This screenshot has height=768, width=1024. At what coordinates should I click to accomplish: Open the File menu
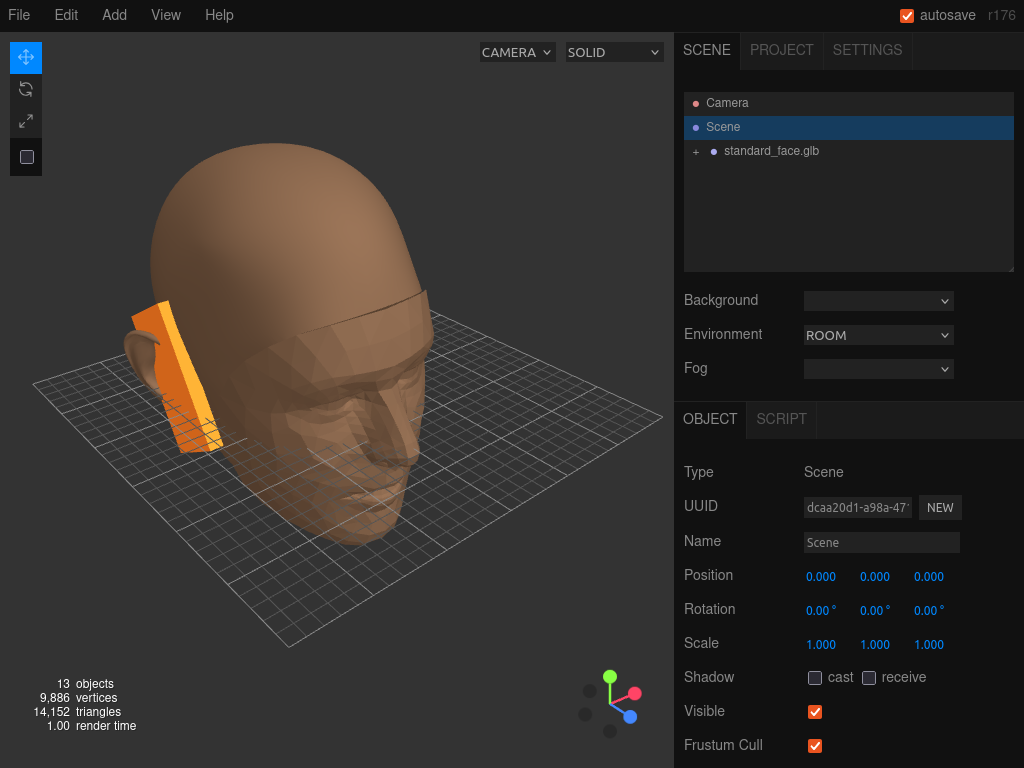19,15
